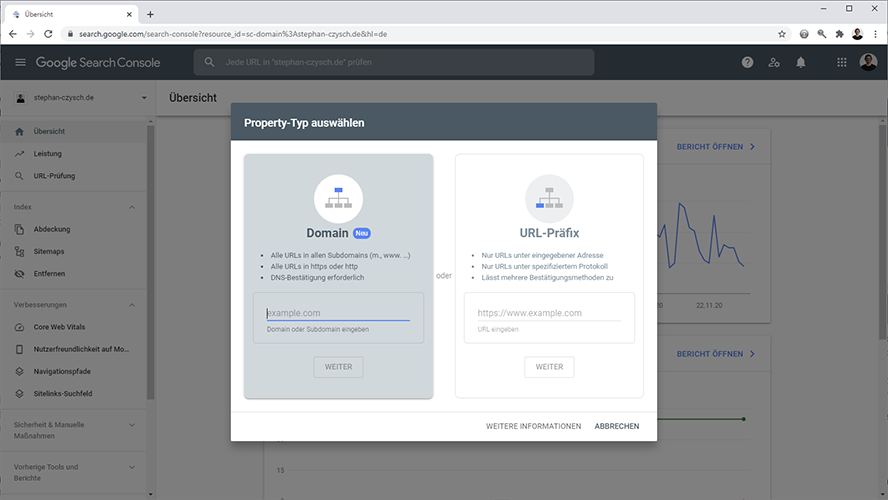Expand Sicherheit & Manuelle Maßnahmen section
The width and height of the screenshot is (888, 500).
(132, 425)
